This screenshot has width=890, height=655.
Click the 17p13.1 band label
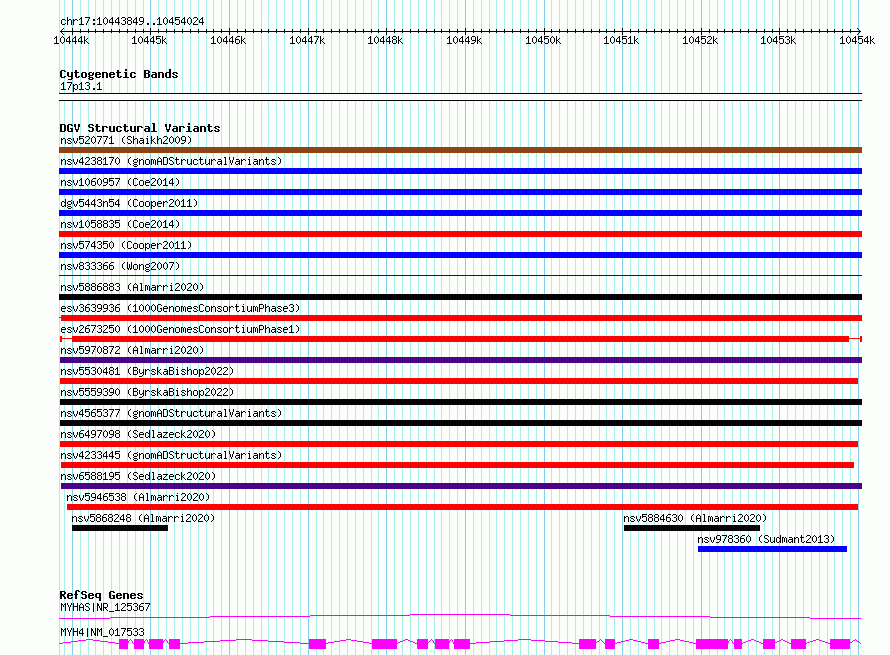click(81, 86)
